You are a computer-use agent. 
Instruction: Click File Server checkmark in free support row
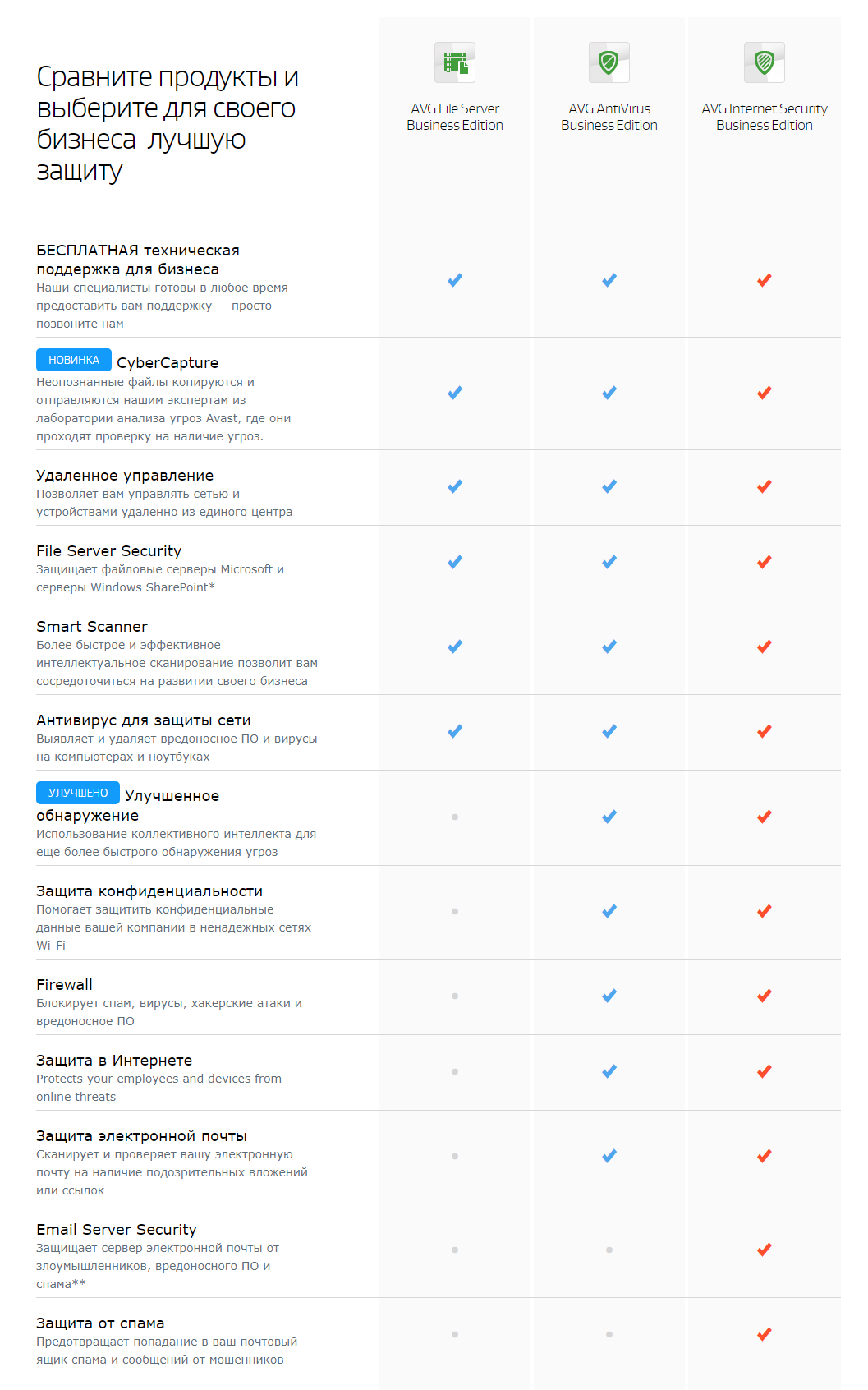click(455, 280)
